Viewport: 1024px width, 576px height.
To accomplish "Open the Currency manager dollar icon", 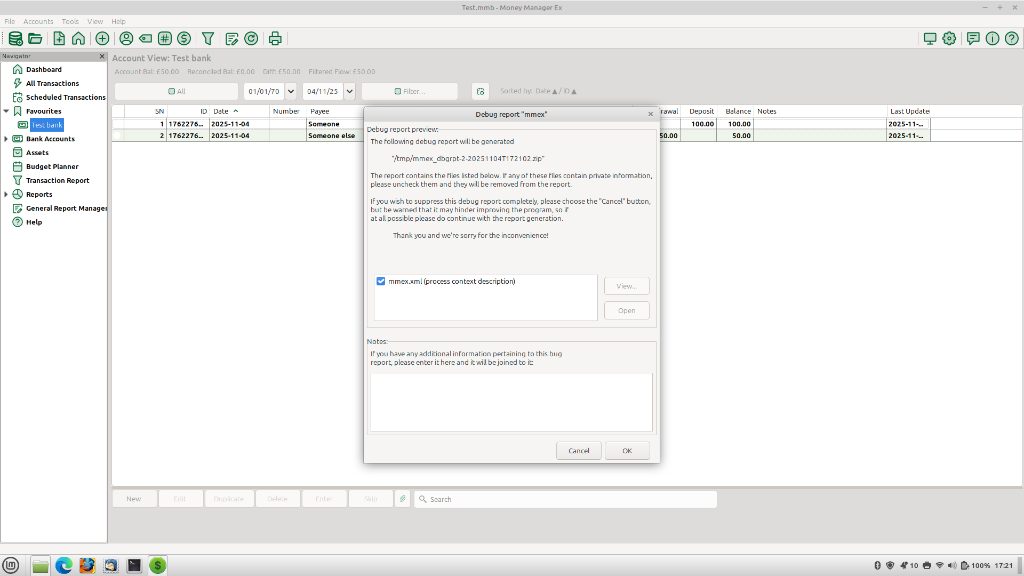I will 184,39.
